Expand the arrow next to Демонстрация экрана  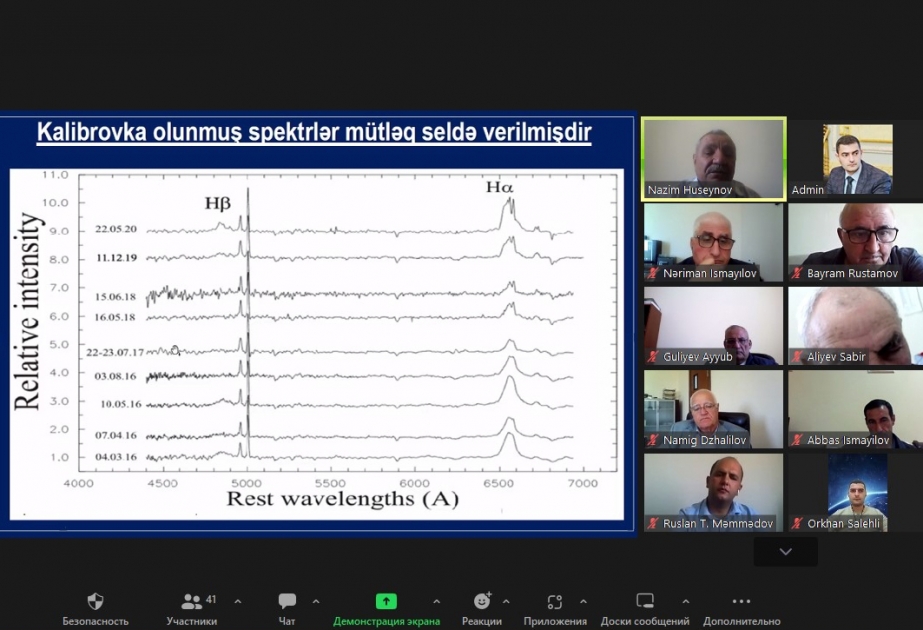click(x=436, y=602)
